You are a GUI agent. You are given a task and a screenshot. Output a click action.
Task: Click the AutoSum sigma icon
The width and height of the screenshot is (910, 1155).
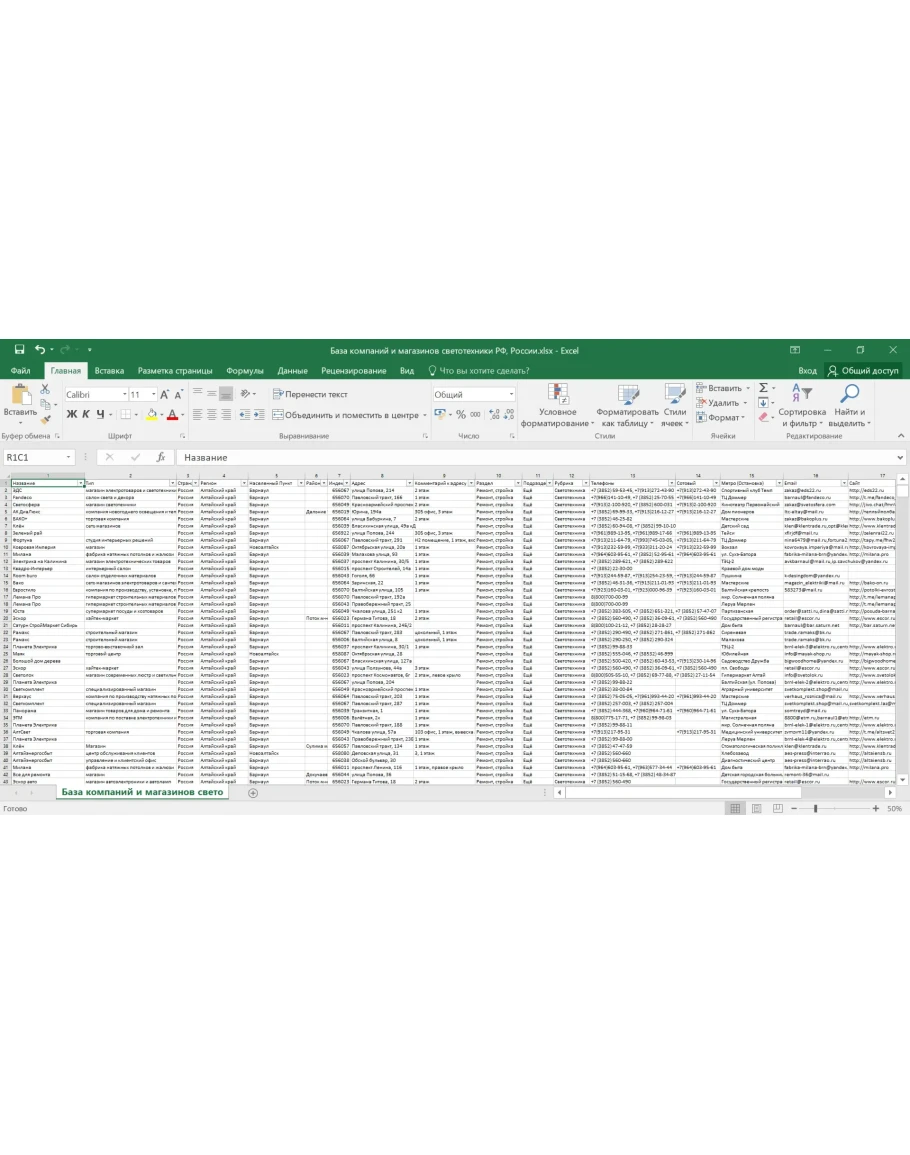coord(763,388)
